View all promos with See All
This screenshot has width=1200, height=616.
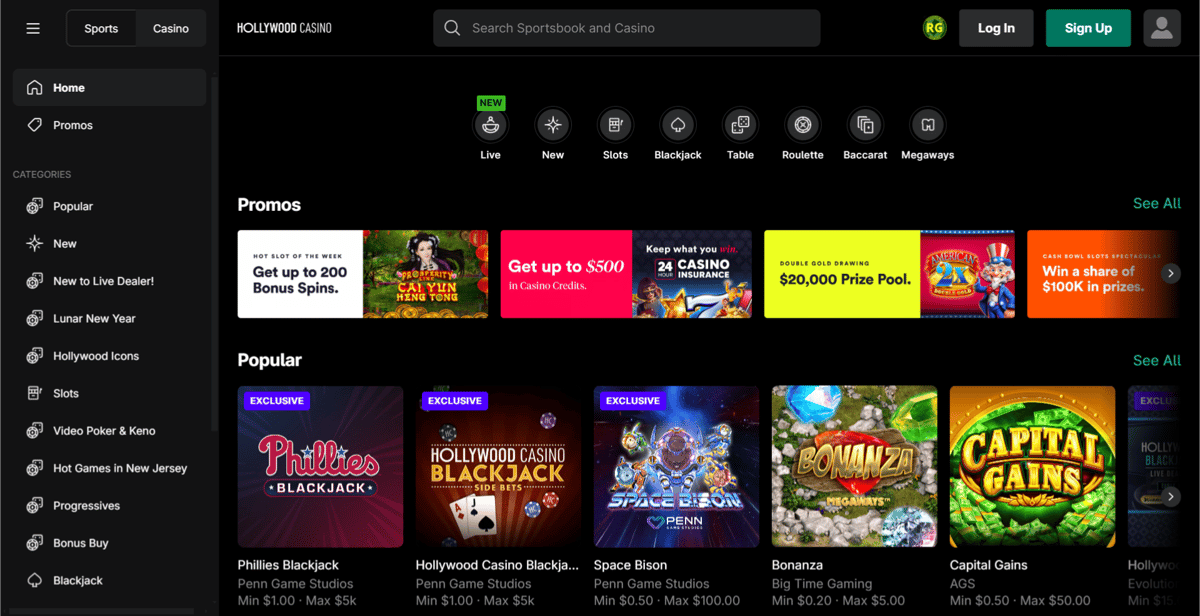pyautogui.click(x=1157, y=204)
